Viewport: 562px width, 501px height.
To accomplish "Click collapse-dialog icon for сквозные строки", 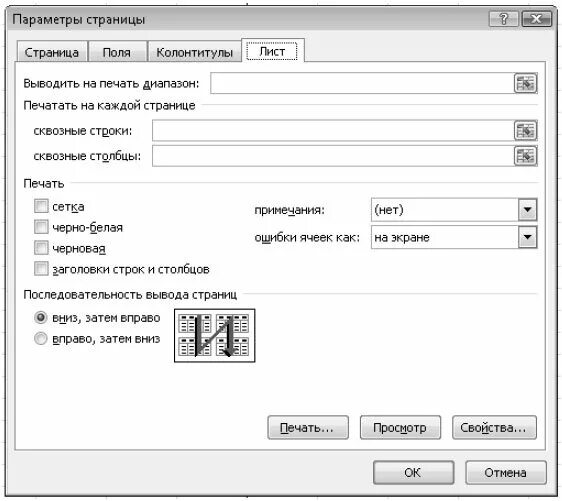I will pos(525,130).
